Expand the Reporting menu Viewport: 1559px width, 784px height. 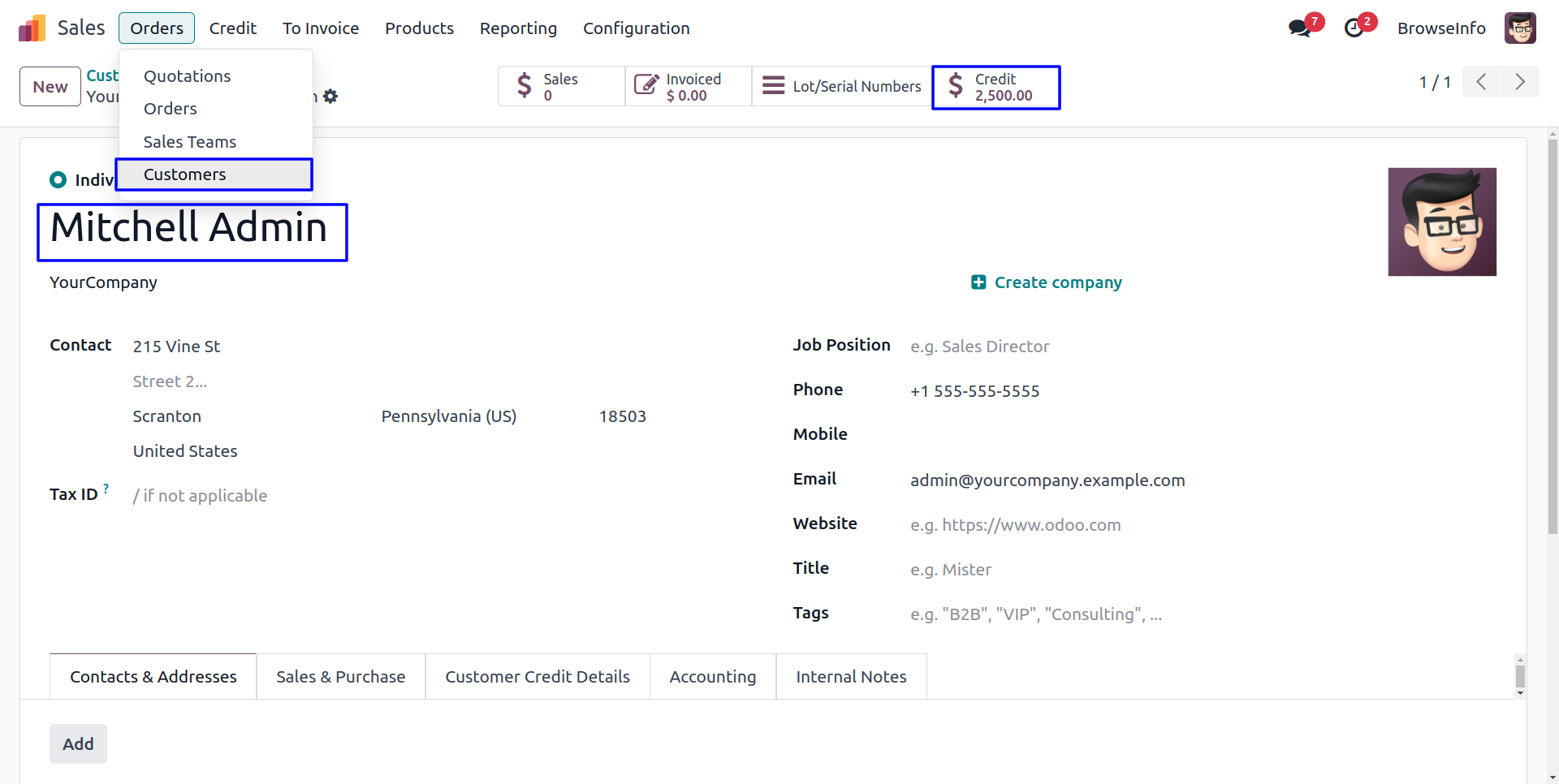518,28
